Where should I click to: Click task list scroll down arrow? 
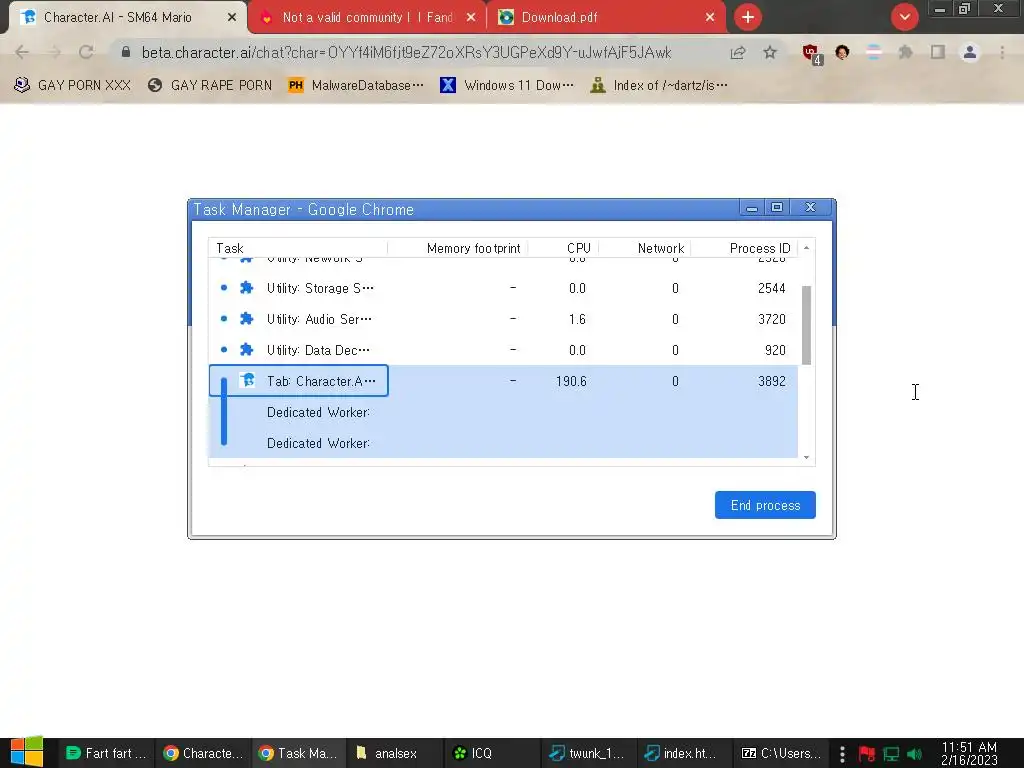tap(807, 457)
